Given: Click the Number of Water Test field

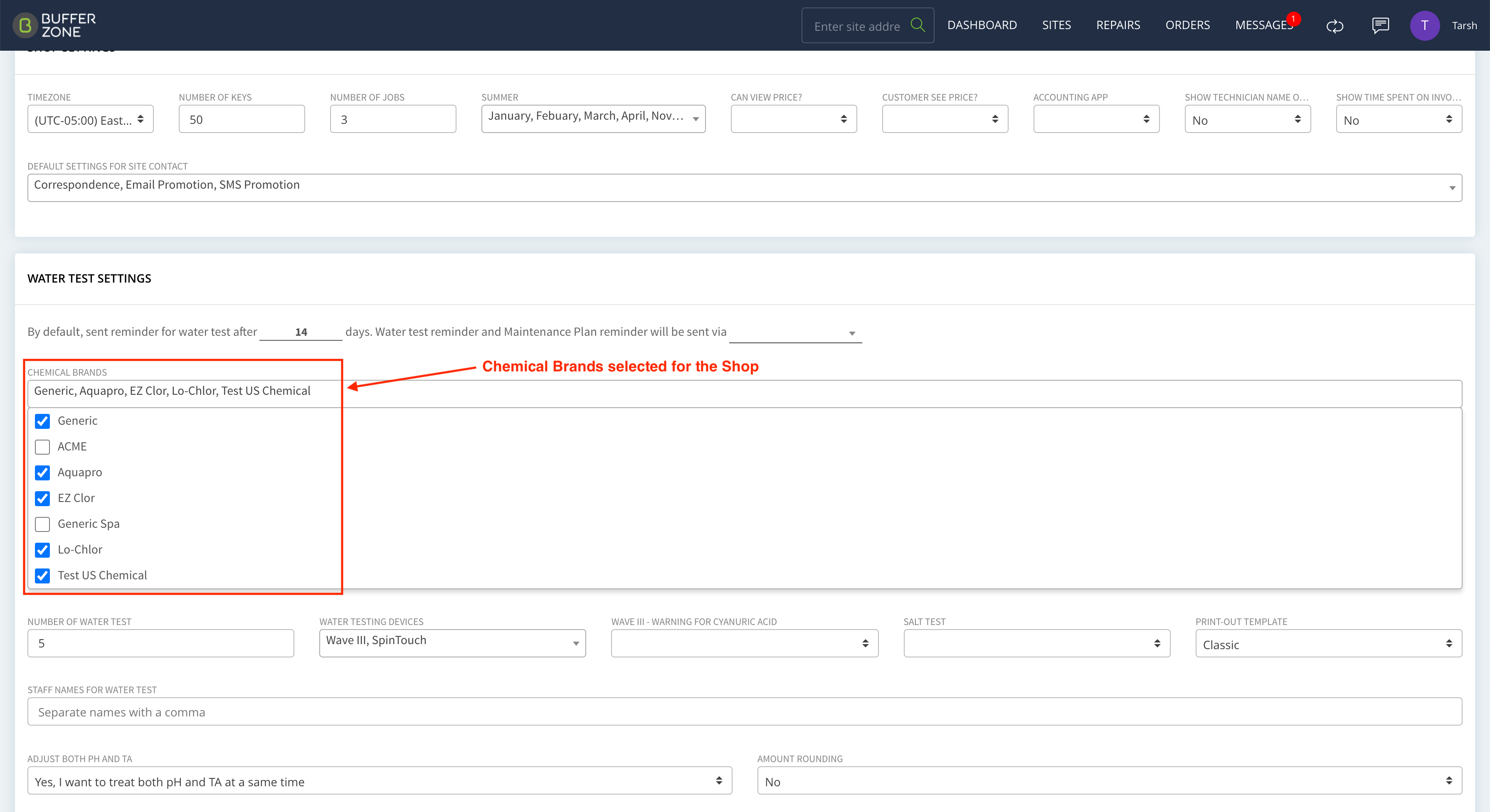Looking at the screenshot, I should [161, 643].
